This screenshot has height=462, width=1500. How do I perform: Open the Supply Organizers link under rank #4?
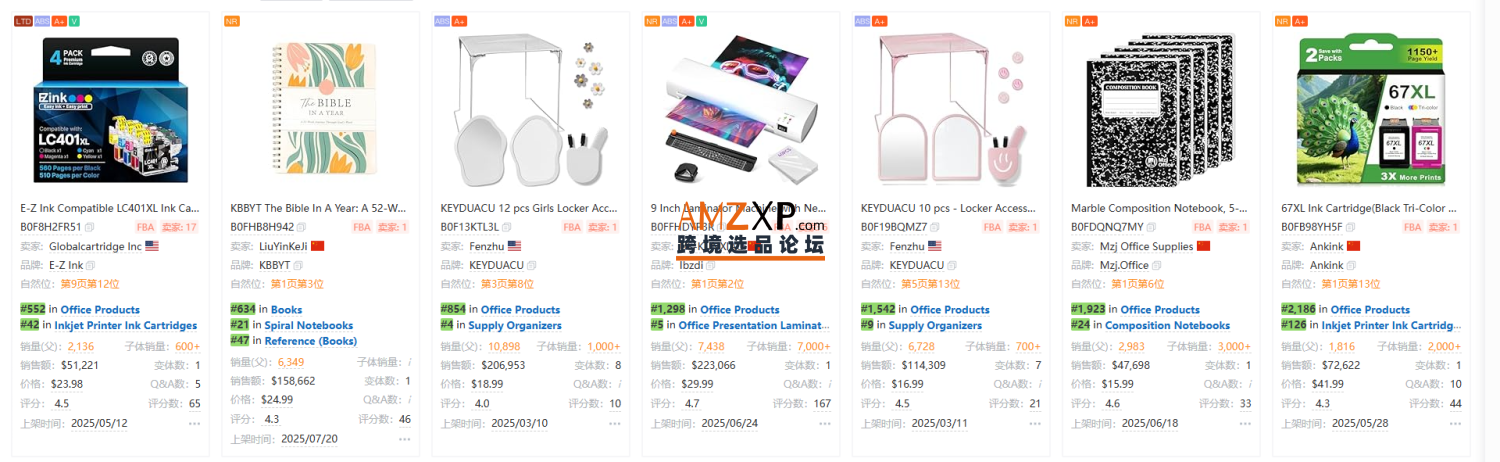click(515, 326)
